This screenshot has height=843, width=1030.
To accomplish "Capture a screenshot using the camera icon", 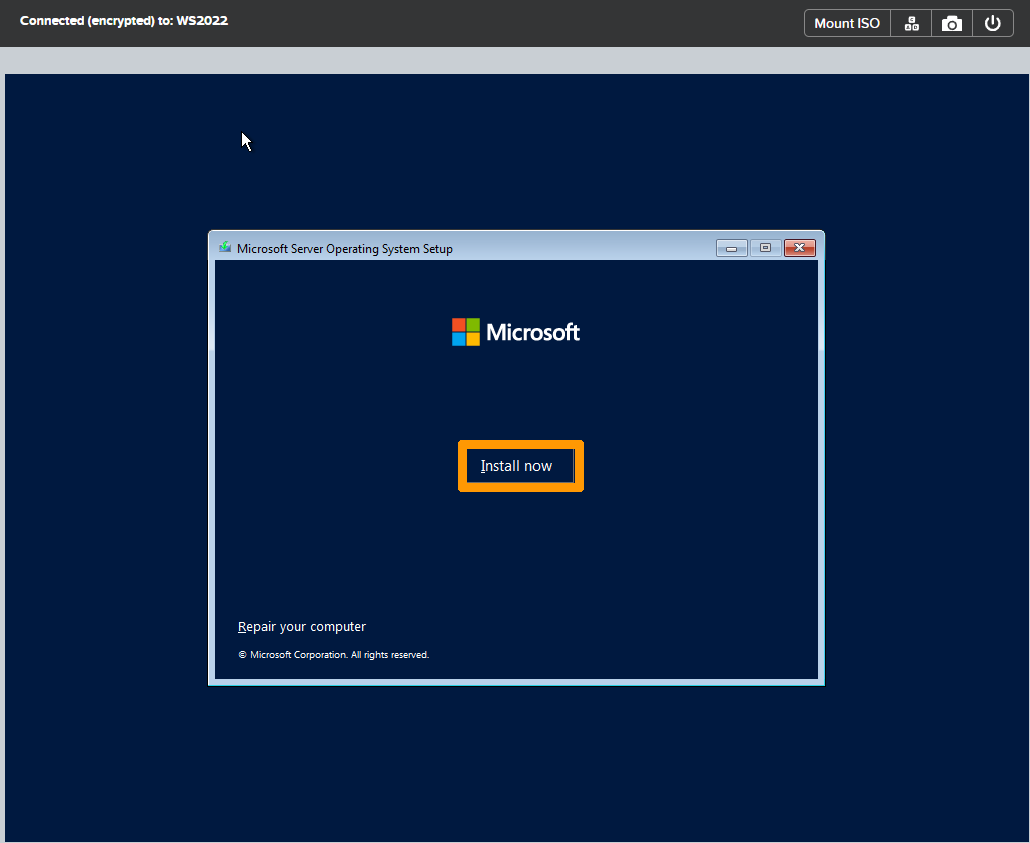I will coord(951,22).
